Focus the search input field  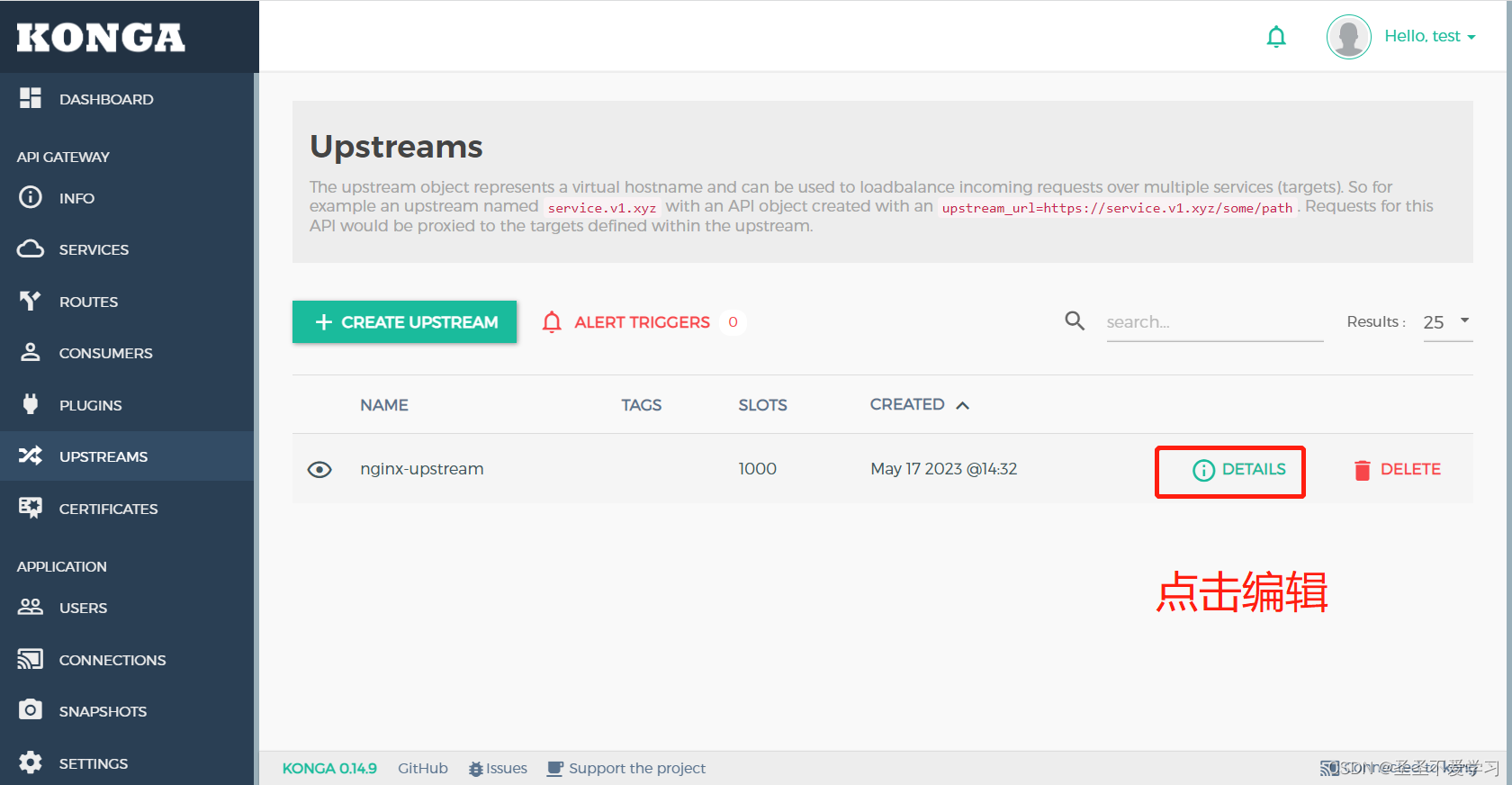coord(1215,322)
